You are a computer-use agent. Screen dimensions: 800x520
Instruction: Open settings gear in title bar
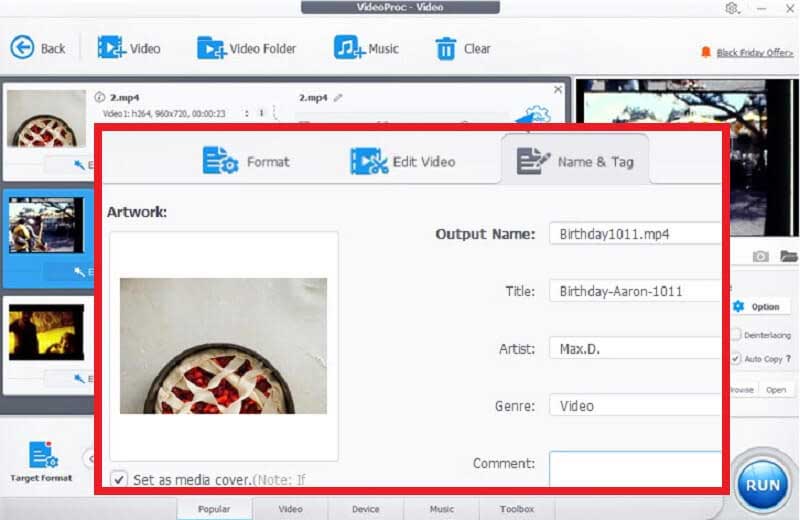click(x=732, y=8)
